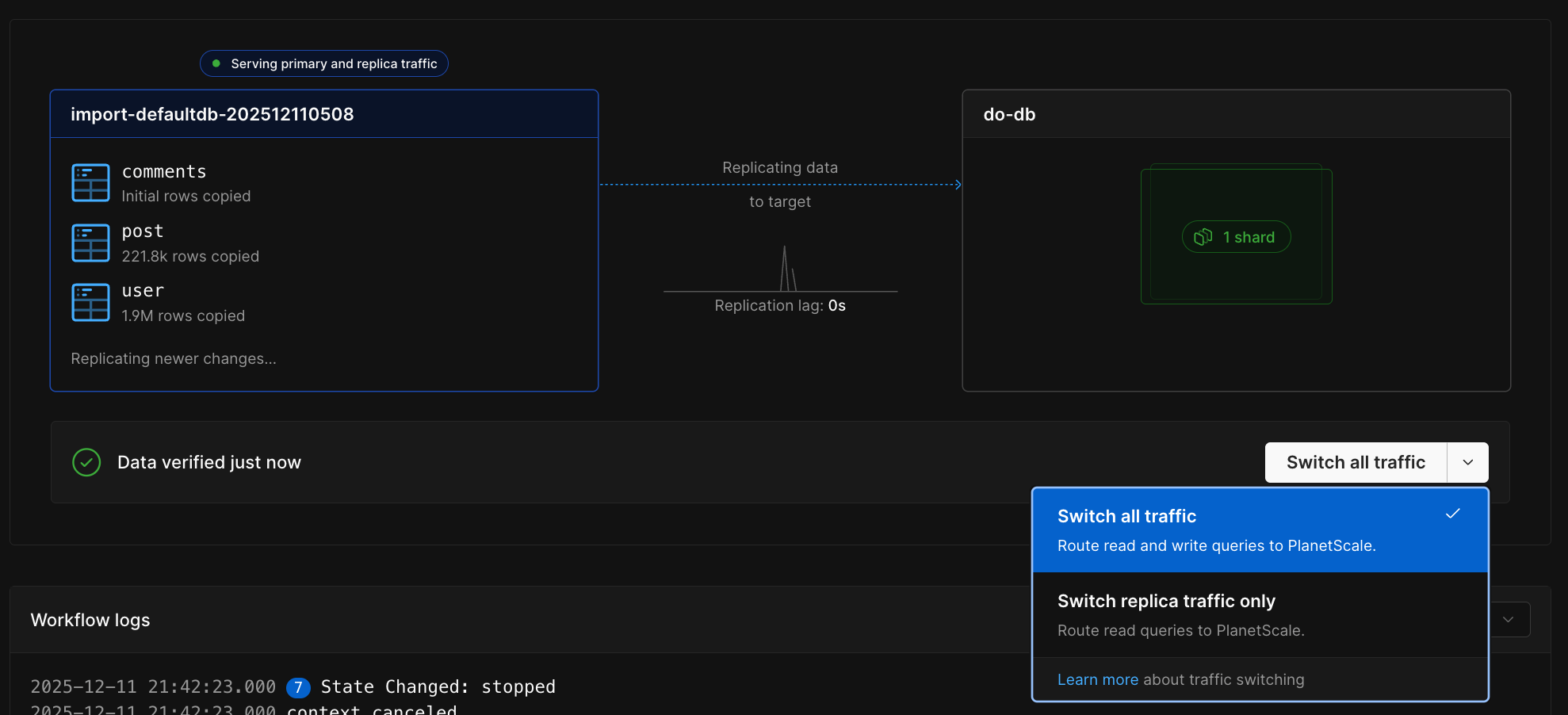Click the do-db database title
1568x715 pixels.
click(1009, 114)
